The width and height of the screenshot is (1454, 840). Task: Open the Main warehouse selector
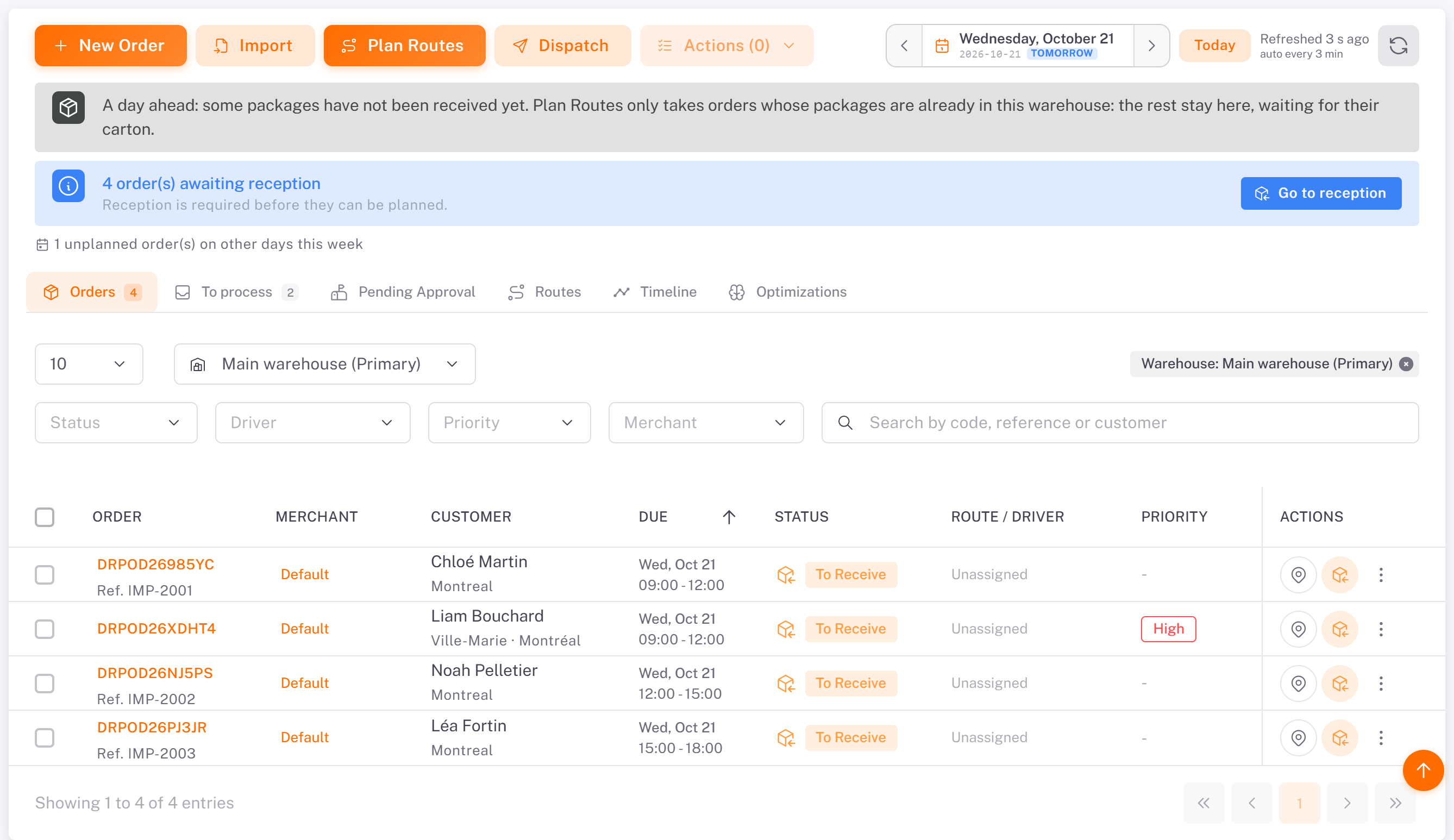tap(324, 364)
